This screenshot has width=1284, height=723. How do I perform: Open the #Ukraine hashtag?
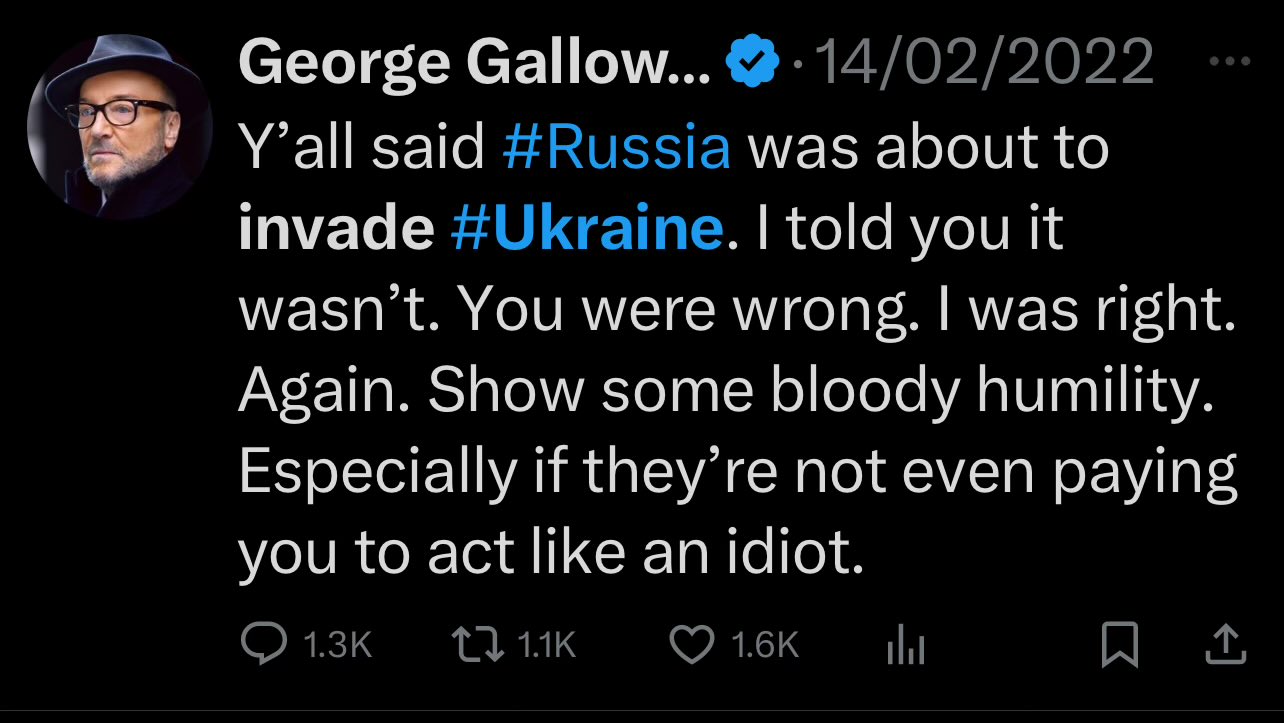[586, 229]
